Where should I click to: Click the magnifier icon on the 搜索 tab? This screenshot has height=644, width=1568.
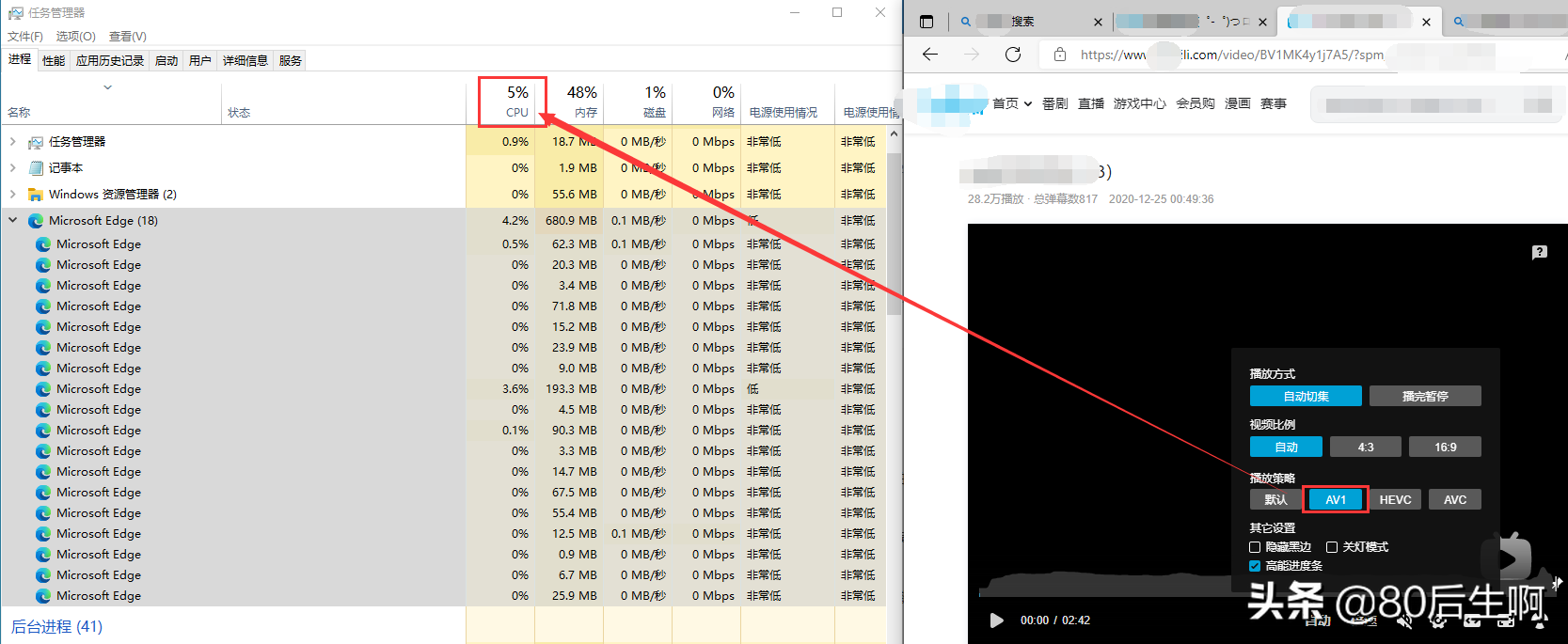pos(965,22)
